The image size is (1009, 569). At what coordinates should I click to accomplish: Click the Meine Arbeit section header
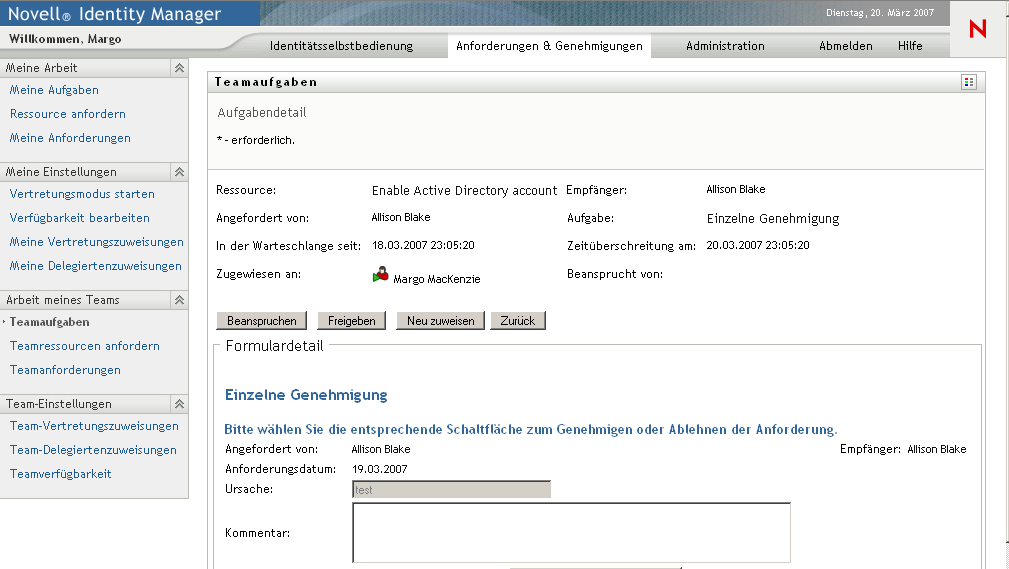tap(94, 68)
